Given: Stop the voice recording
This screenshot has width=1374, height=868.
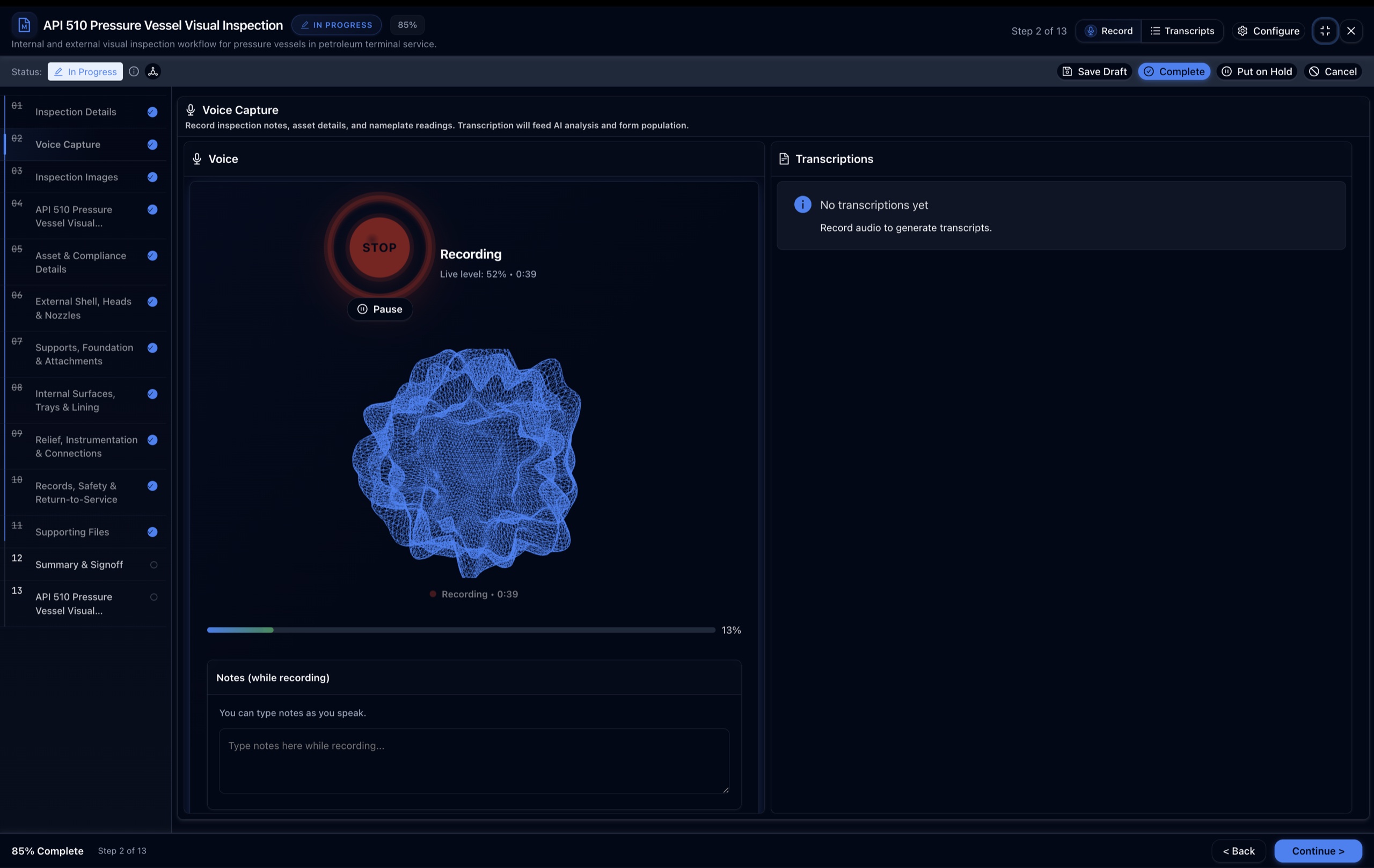Looking at the screenshot, I should point(379,247).
